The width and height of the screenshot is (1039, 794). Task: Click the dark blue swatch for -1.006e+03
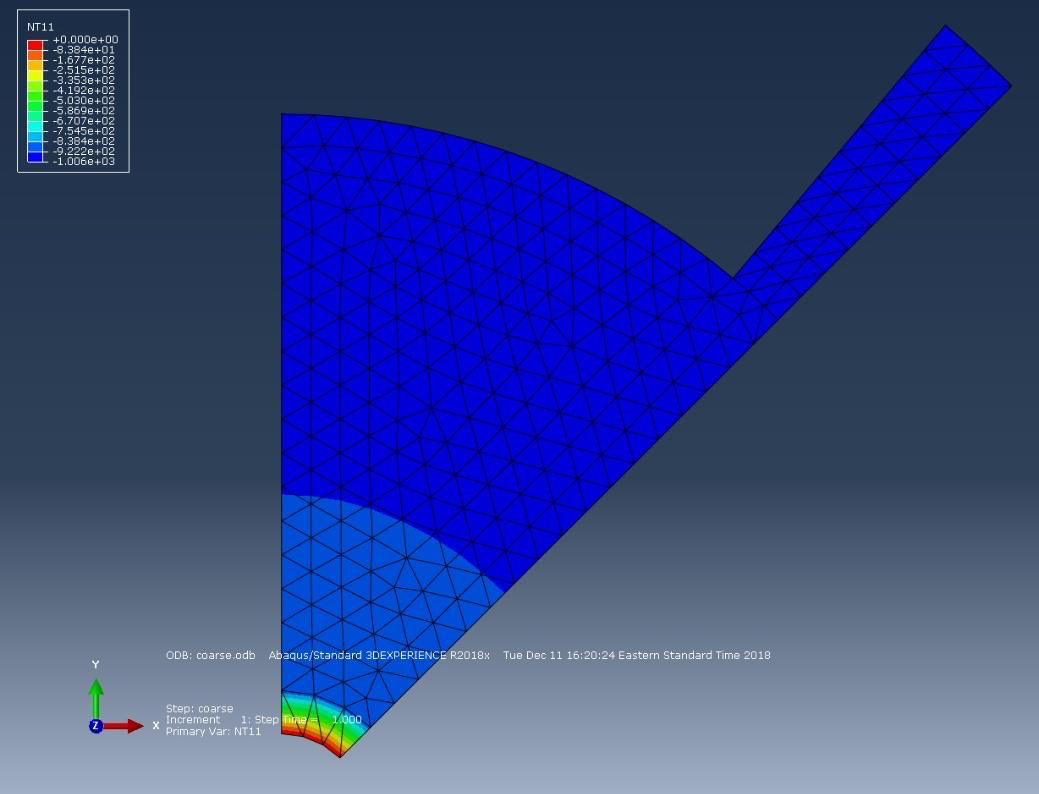pyautogui.click(x=35, y=158)
